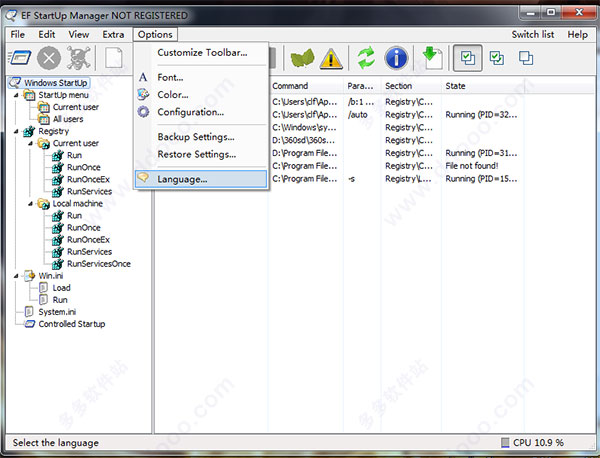Click the yellow warning triangle icon

(x=331, y=59)
